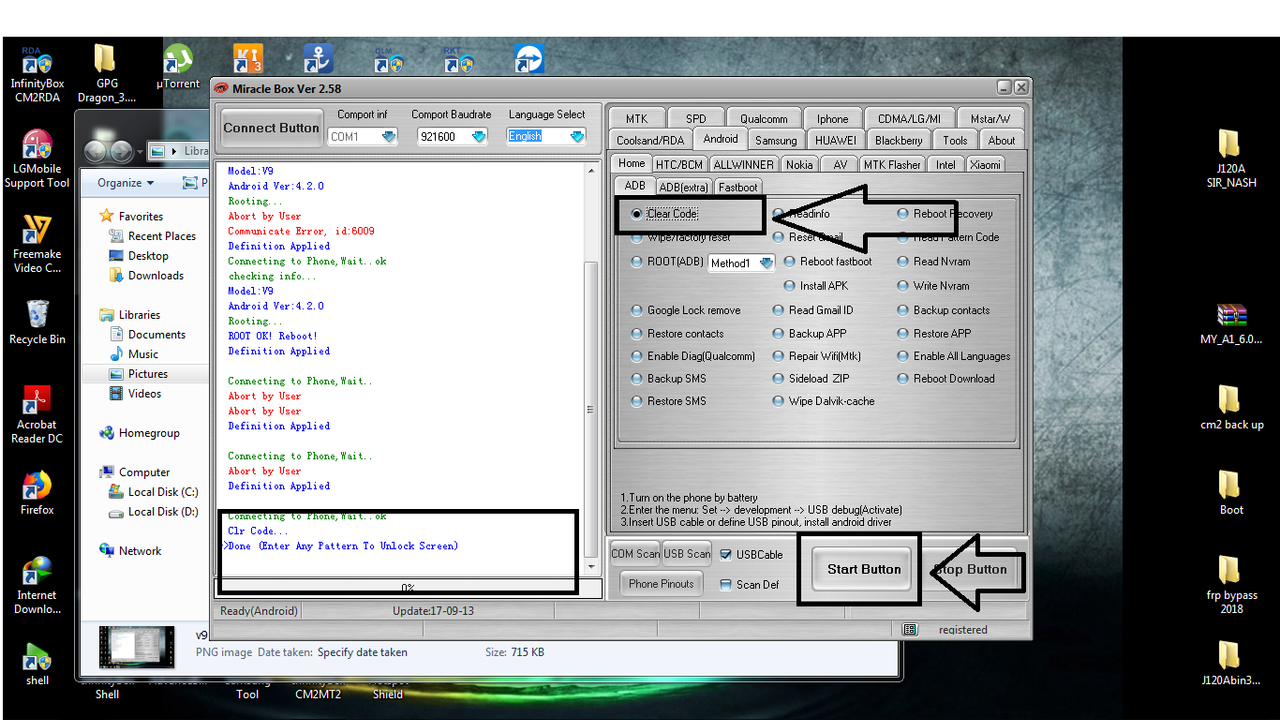The image size is (1280, 720).
Task: Select the Backup contacts radio option
Action: (903, 311)
